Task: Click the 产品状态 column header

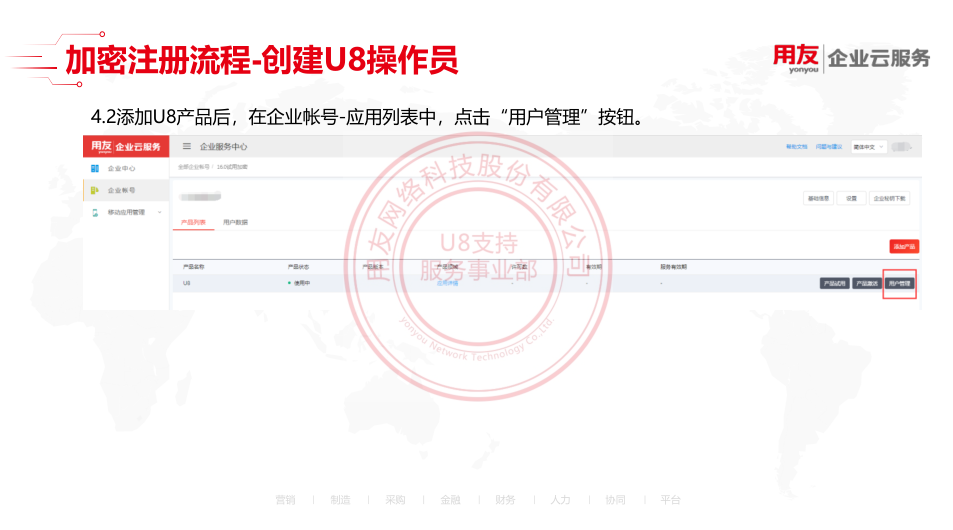Action: tap(298, 267)
